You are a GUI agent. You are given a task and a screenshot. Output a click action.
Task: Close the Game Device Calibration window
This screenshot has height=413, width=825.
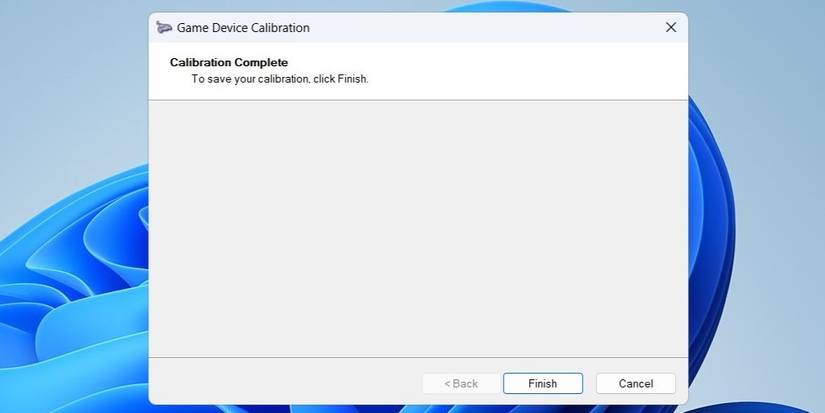(671, 28)
